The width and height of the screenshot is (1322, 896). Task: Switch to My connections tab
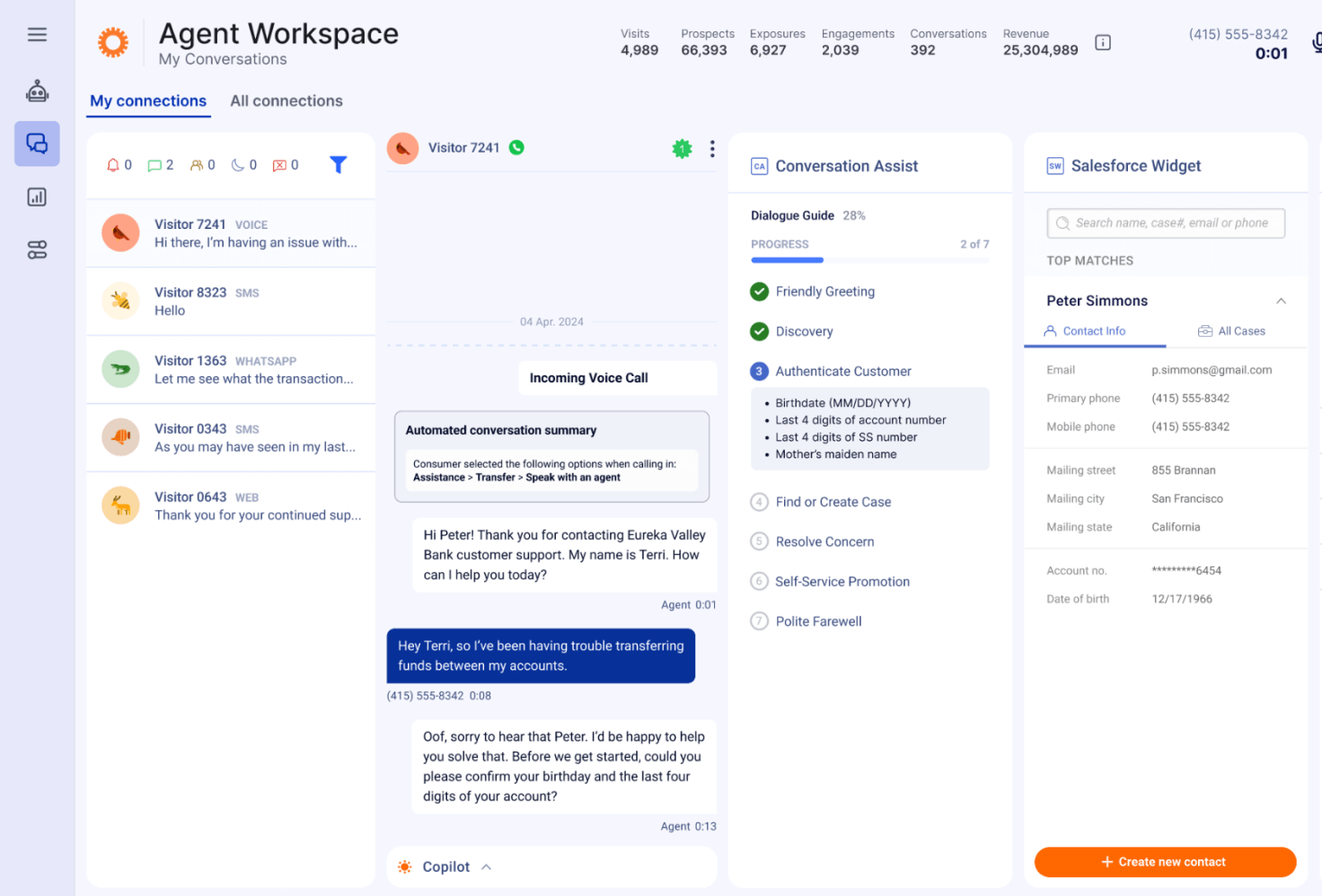[148, 101]
